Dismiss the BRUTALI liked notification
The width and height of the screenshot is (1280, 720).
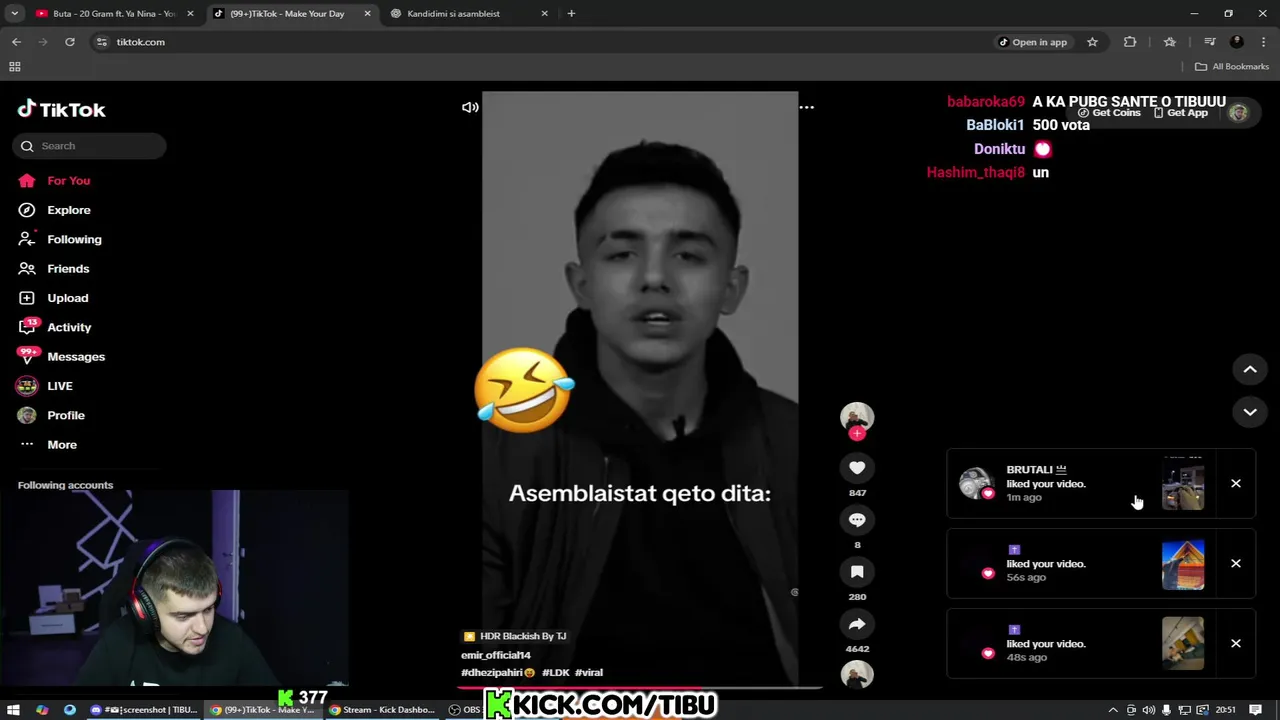pos(1236,484)
